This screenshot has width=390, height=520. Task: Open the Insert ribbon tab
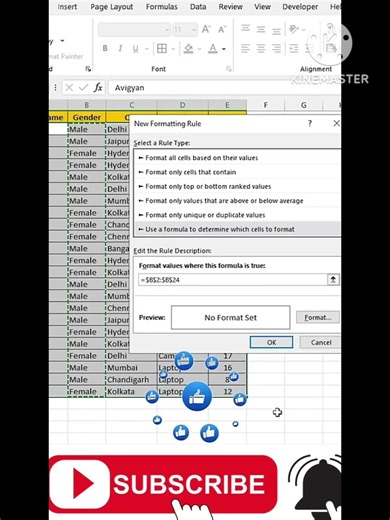click(x=67, y=7)
